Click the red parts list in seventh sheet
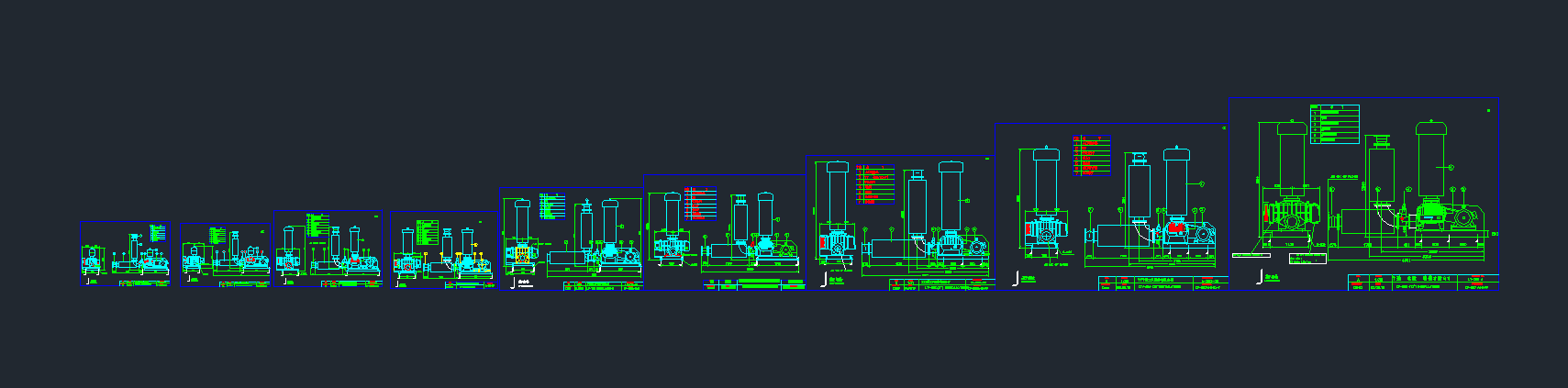Screen dimensions: 1568x388 (874, 184)
